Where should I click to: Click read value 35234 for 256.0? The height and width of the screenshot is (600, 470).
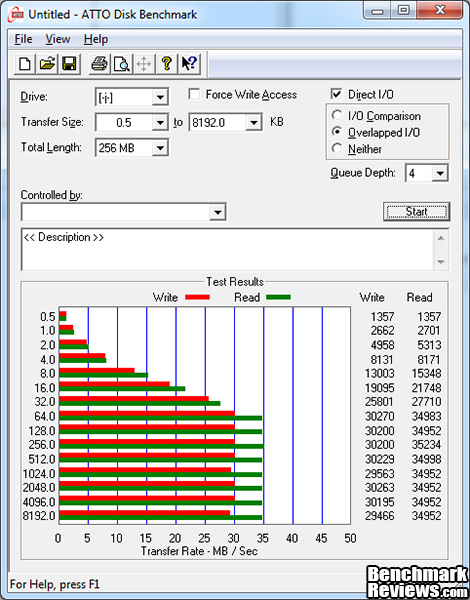426,445
